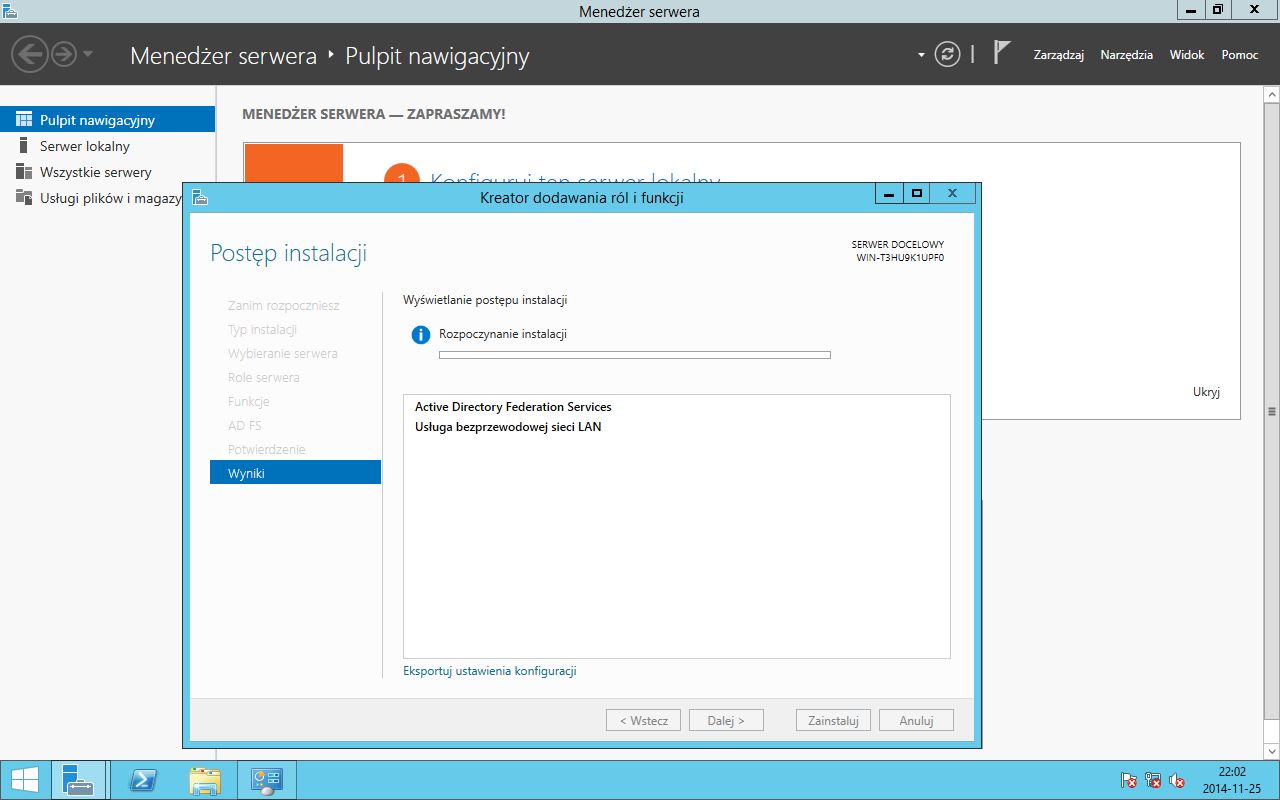Open PowerShell from the taskbar

pyautogui.click(x=144, y=780)
